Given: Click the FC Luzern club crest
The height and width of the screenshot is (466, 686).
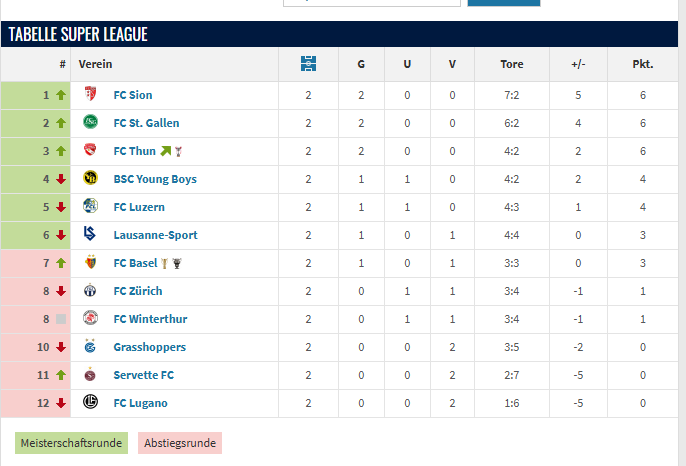Looking at the screenshot, I should 90,207.
